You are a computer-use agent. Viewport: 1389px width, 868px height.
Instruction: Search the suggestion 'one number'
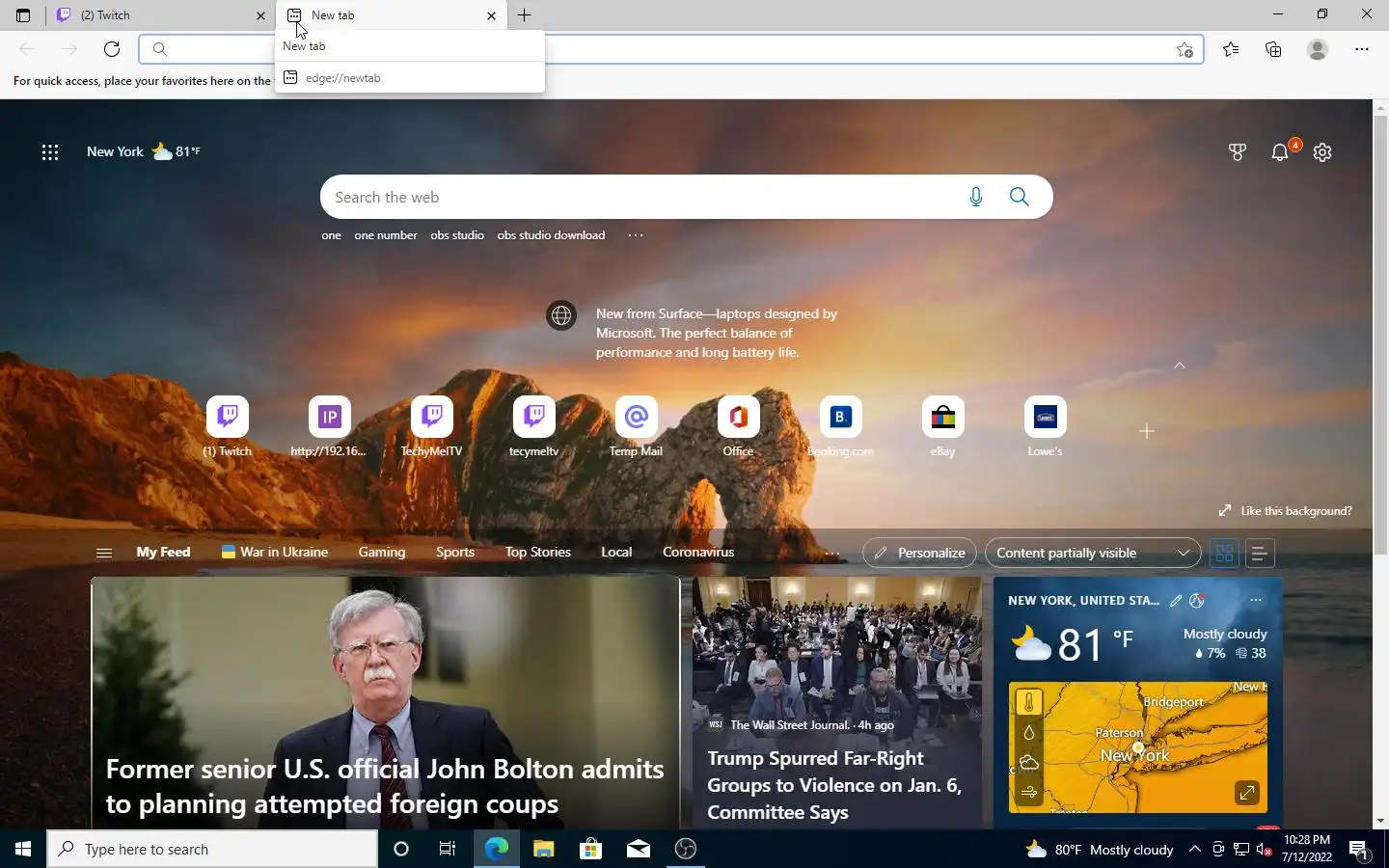[386, 235]
